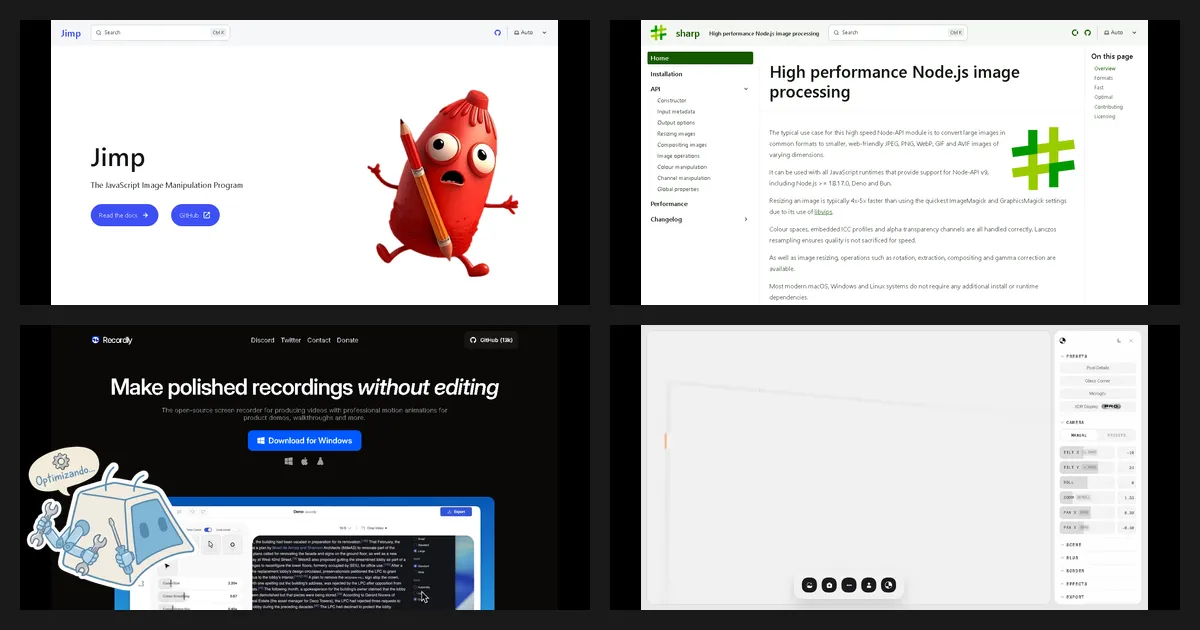Image resolution: width=1200 pixels, height=630 pixels.
Task: Open Discord link in Recordly nav
Action: tap(262, 340)
